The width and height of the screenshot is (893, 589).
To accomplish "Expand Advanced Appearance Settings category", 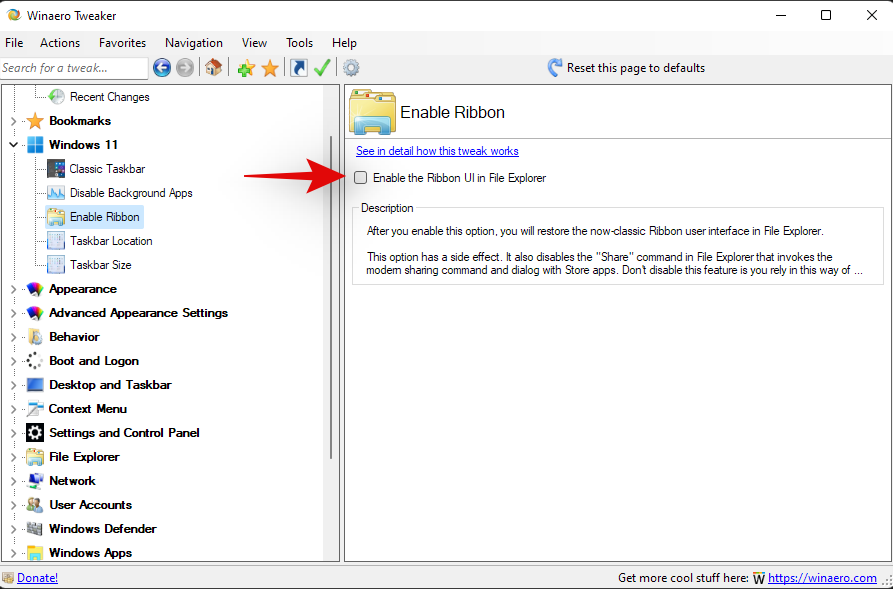I will tap(13, 313).
